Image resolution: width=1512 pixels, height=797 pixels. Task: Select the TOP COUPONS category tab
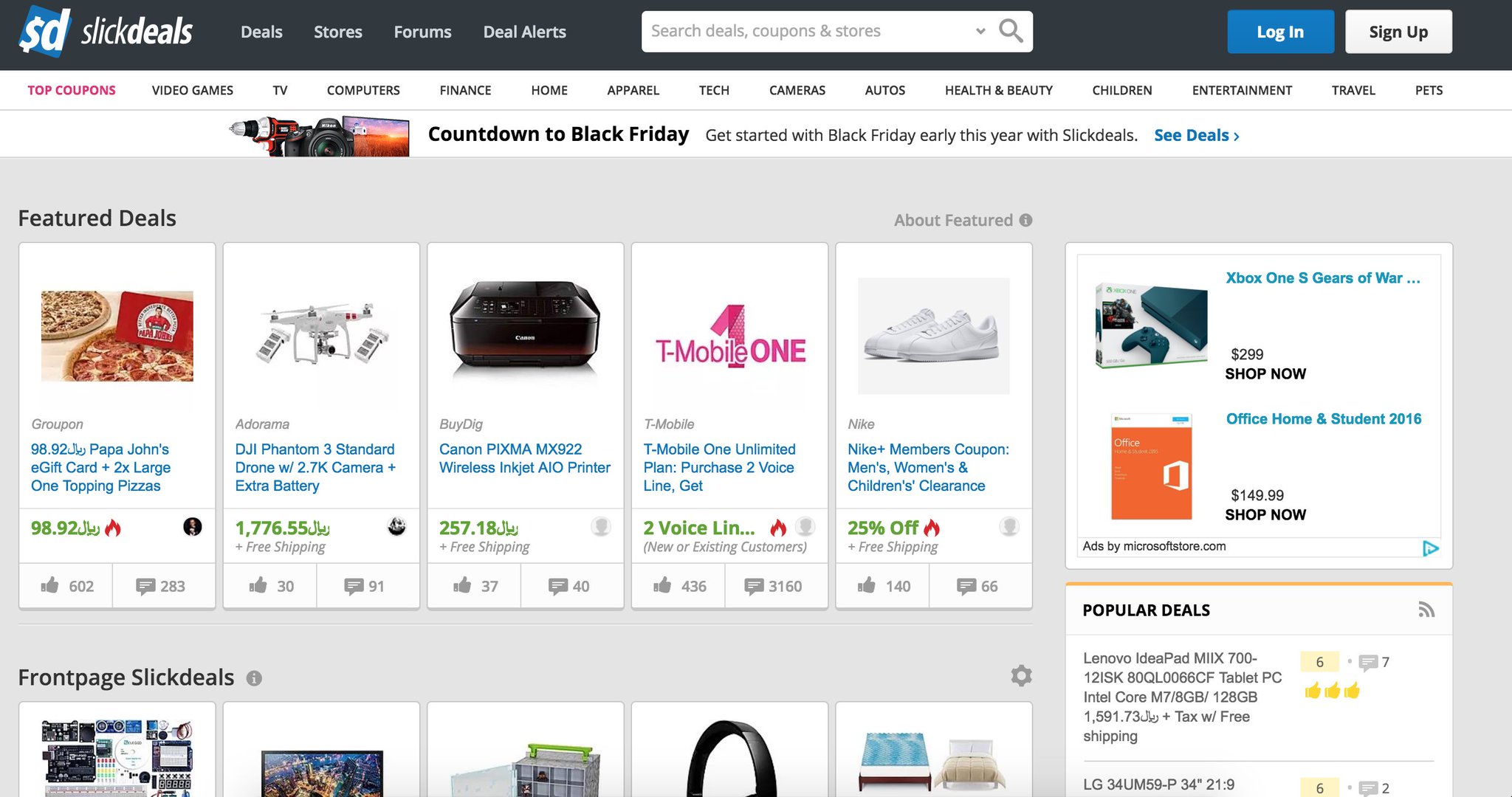click(x=72, y=90)
